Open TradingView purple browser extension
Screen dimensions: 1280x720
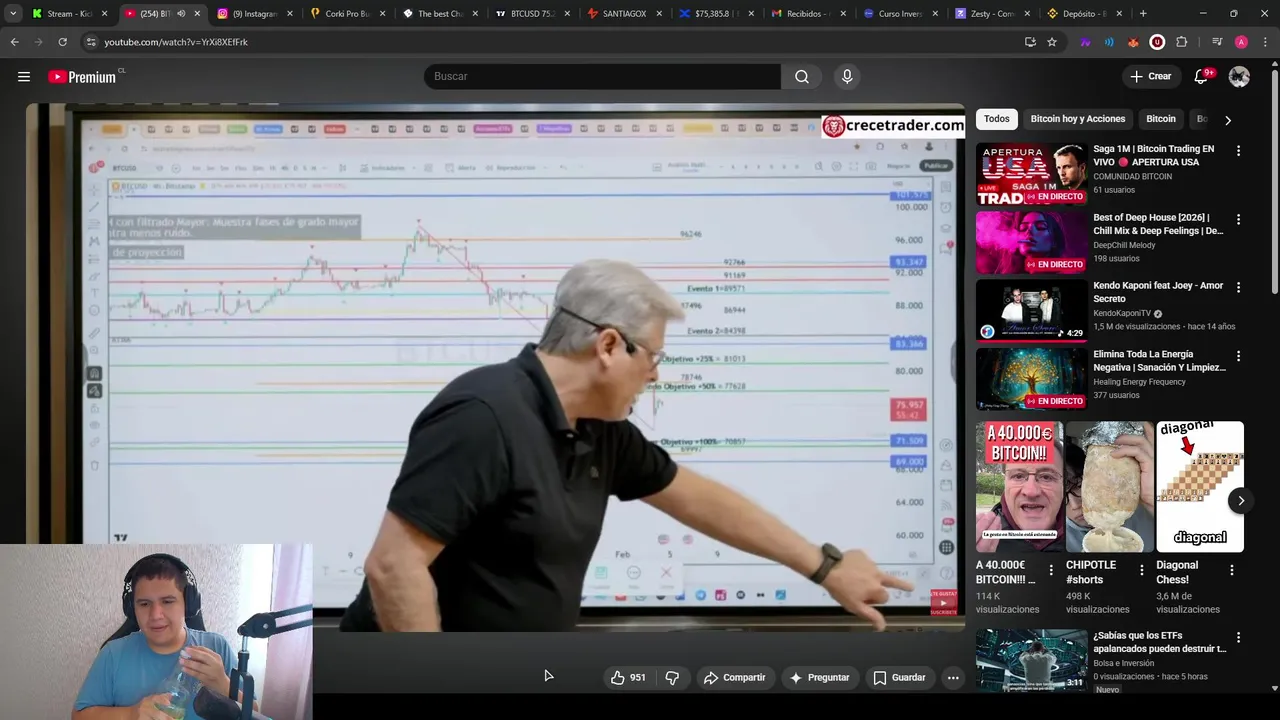click(1085, 42)
